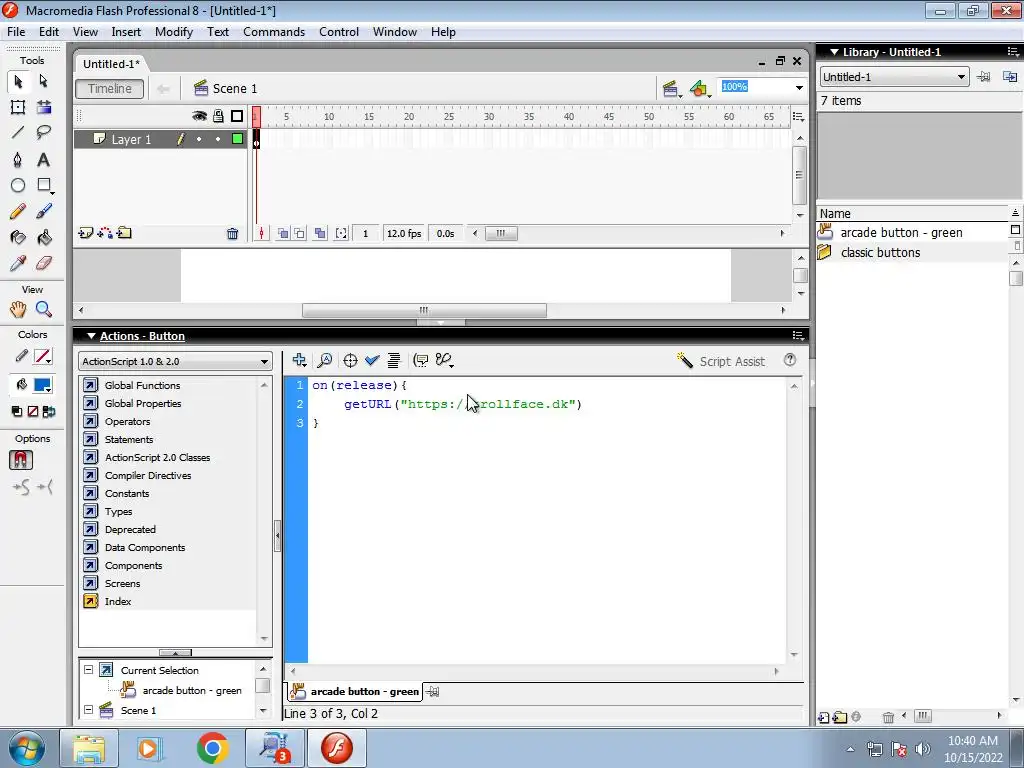Open the 100% zoom dropdown

pyautogui.click(x=799, y=88)
